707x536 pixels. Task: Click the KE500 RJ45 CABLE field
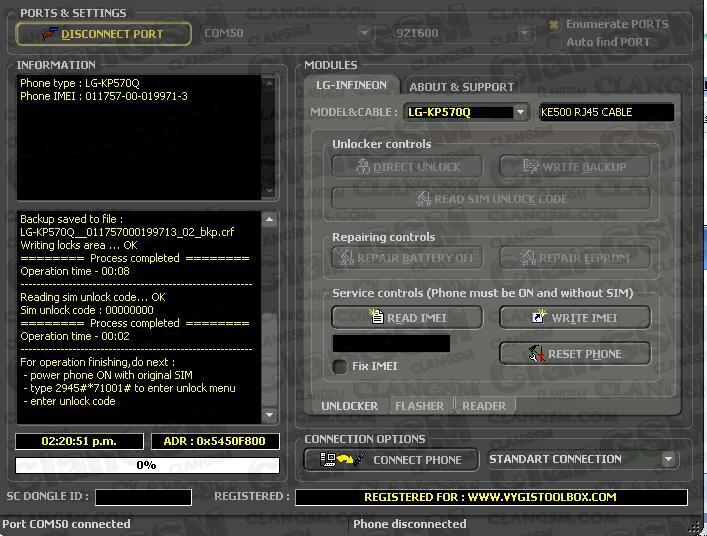point(606,112)
